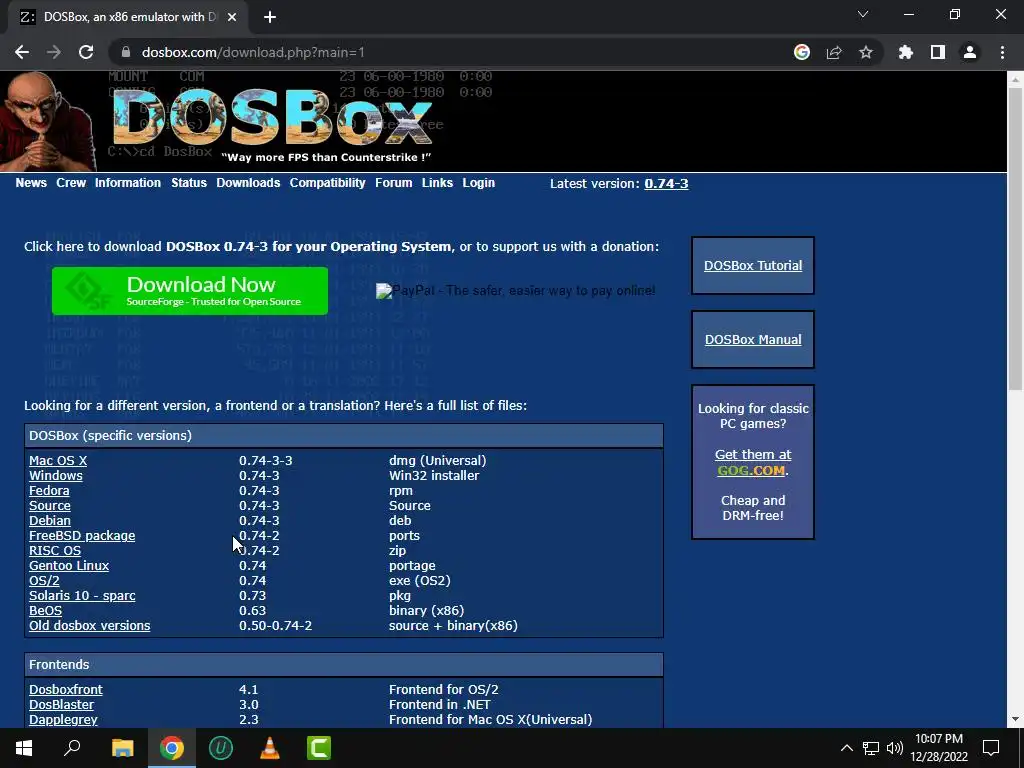This screenshot has height=768, width=1024.
Task: Open the tab search chevron
Action: tap(863, 14)
